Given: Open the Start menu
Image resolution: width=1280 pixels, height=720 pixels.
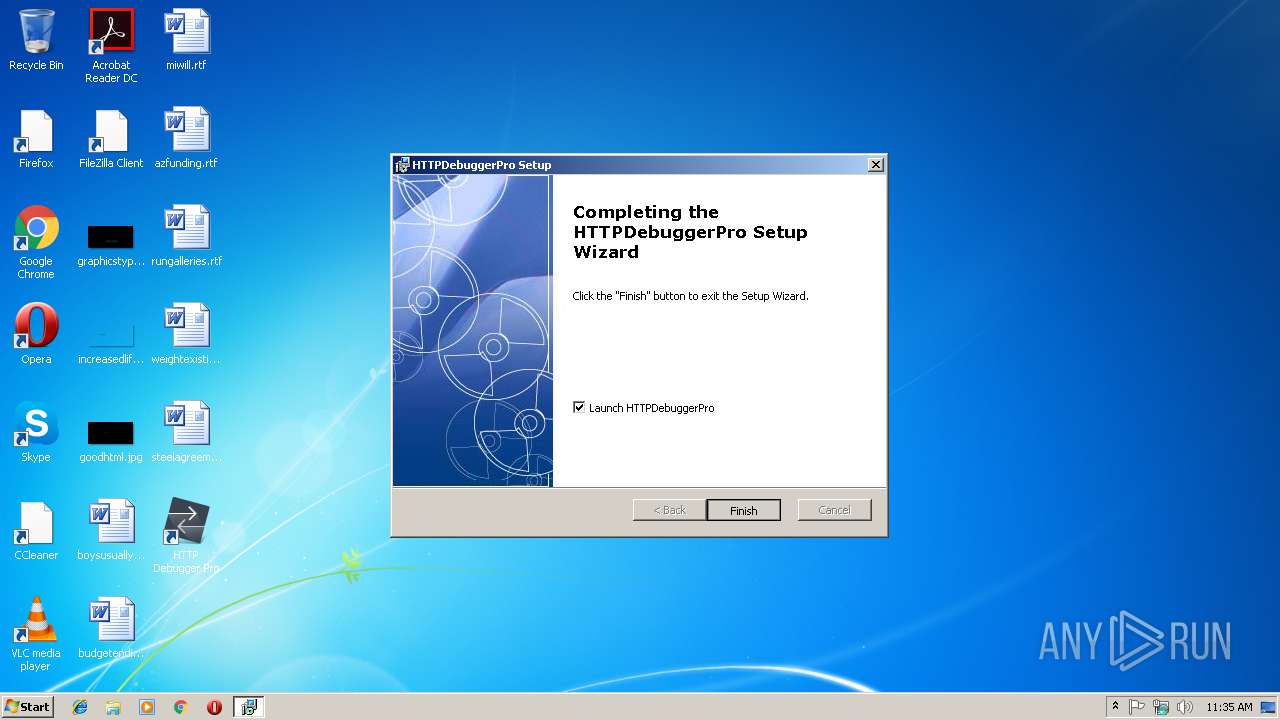Looking at the screenshot, I should pos(27,706).
